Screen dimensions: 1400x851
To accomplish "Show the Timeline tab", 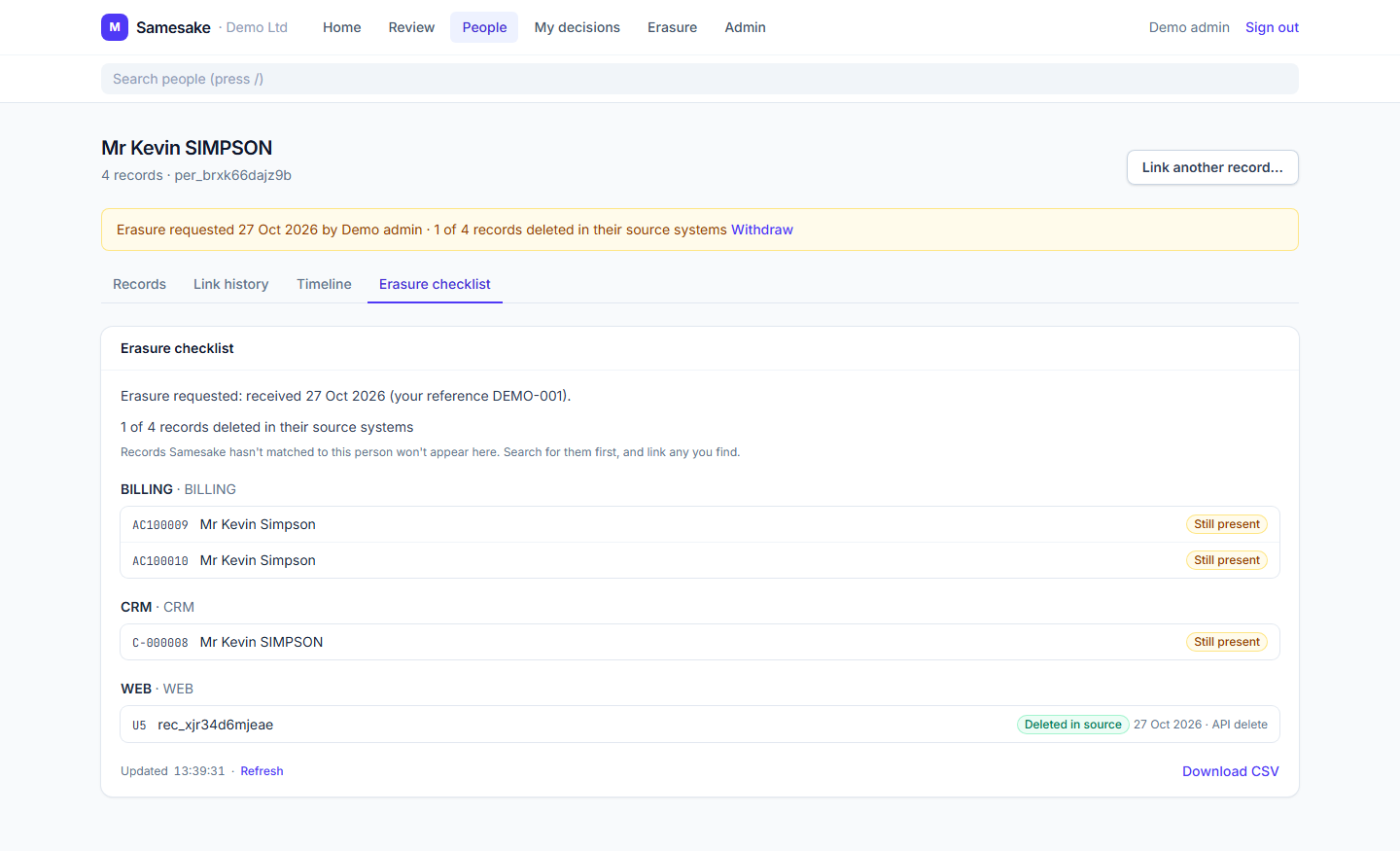I will [324, 284].
